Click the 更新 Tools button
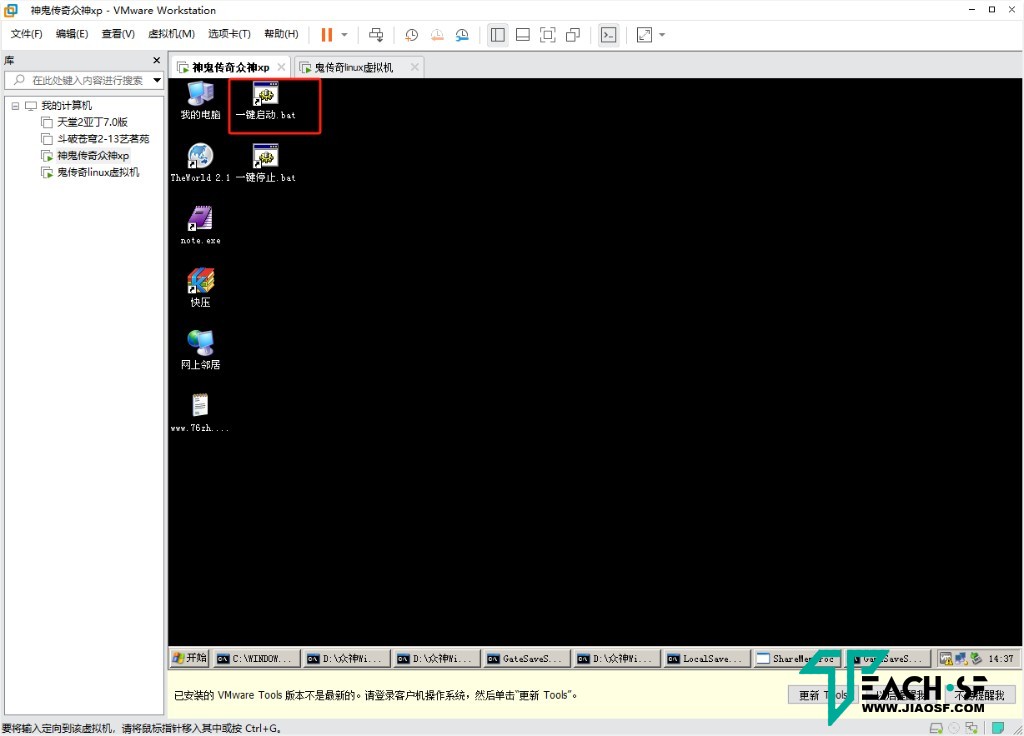The height and width of the screenshot is (736, 1024). tap(823, 695)
